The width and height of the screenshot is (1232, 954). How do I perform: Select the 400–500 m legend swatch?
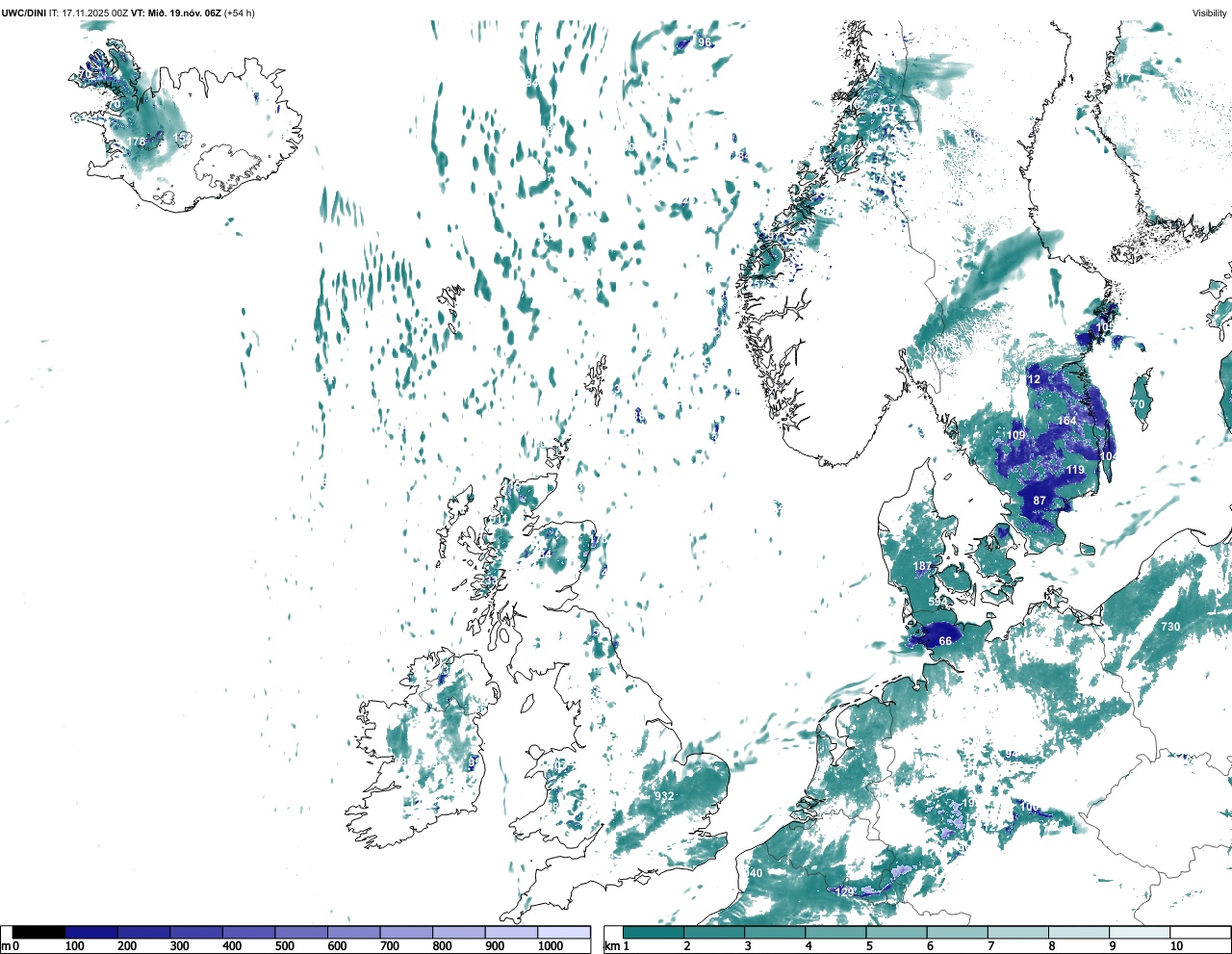[x=248, y=932]
